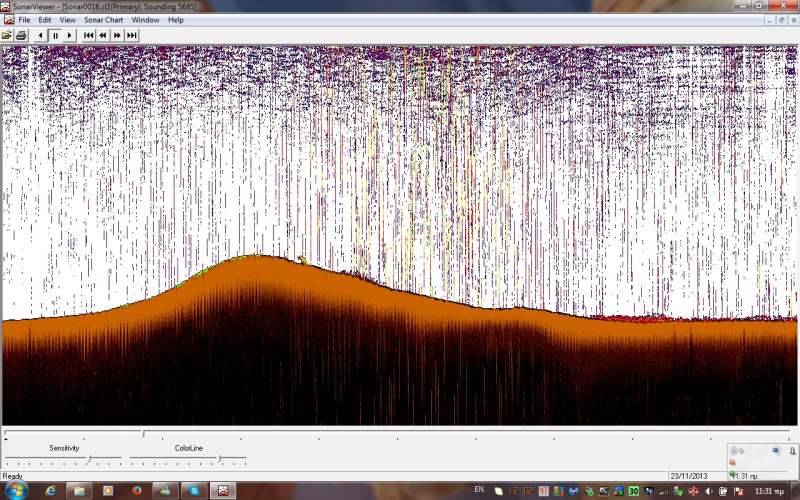The height and width of the screenshot is (500, 800).
Task: Click the EN language indicator
Action: click(479, 489)
